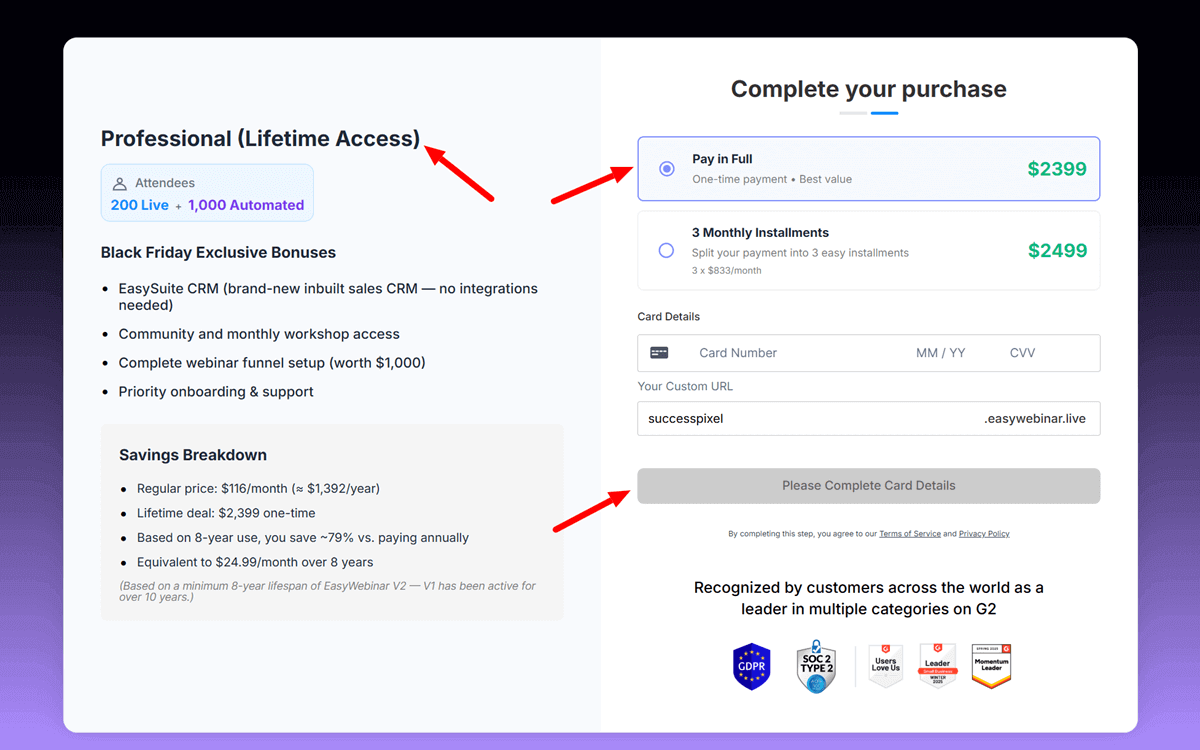The image size is (1200, 750).
Task: Open the Terms of Service link
Action: coord(910,533)
